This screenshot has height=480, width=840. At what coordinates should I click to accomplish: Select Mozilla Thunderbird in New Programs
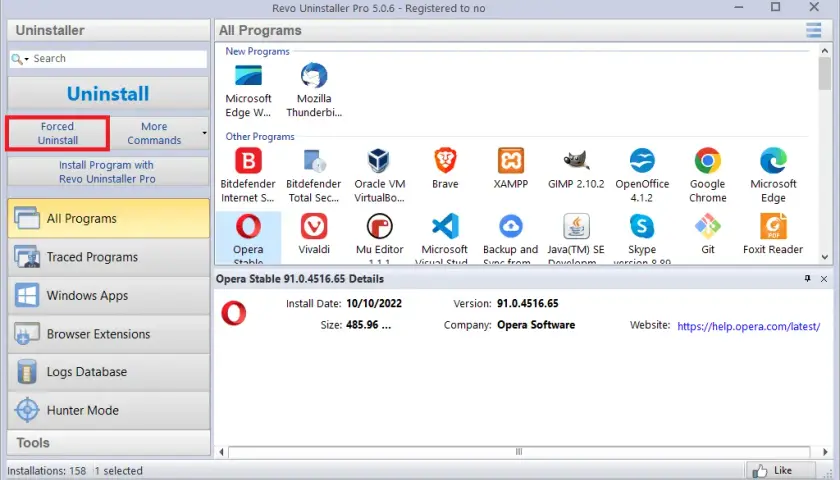coord(314,76)
